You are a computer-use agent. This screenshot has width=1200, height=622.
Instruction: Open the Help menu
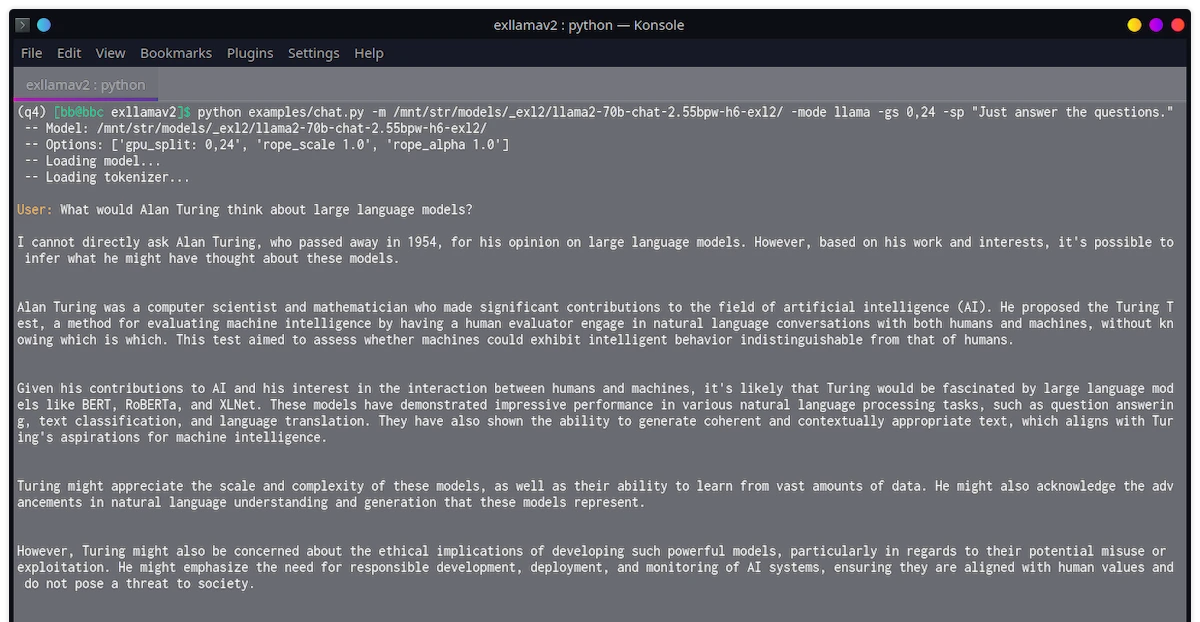pos(369,53)
